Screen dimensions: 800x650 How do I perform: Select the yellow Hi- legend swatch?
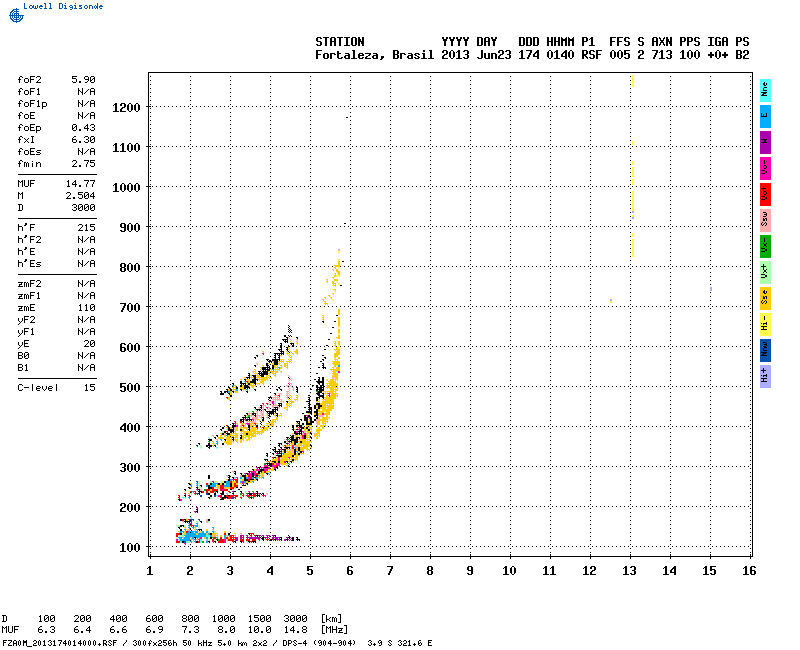(x=765, y=324)
